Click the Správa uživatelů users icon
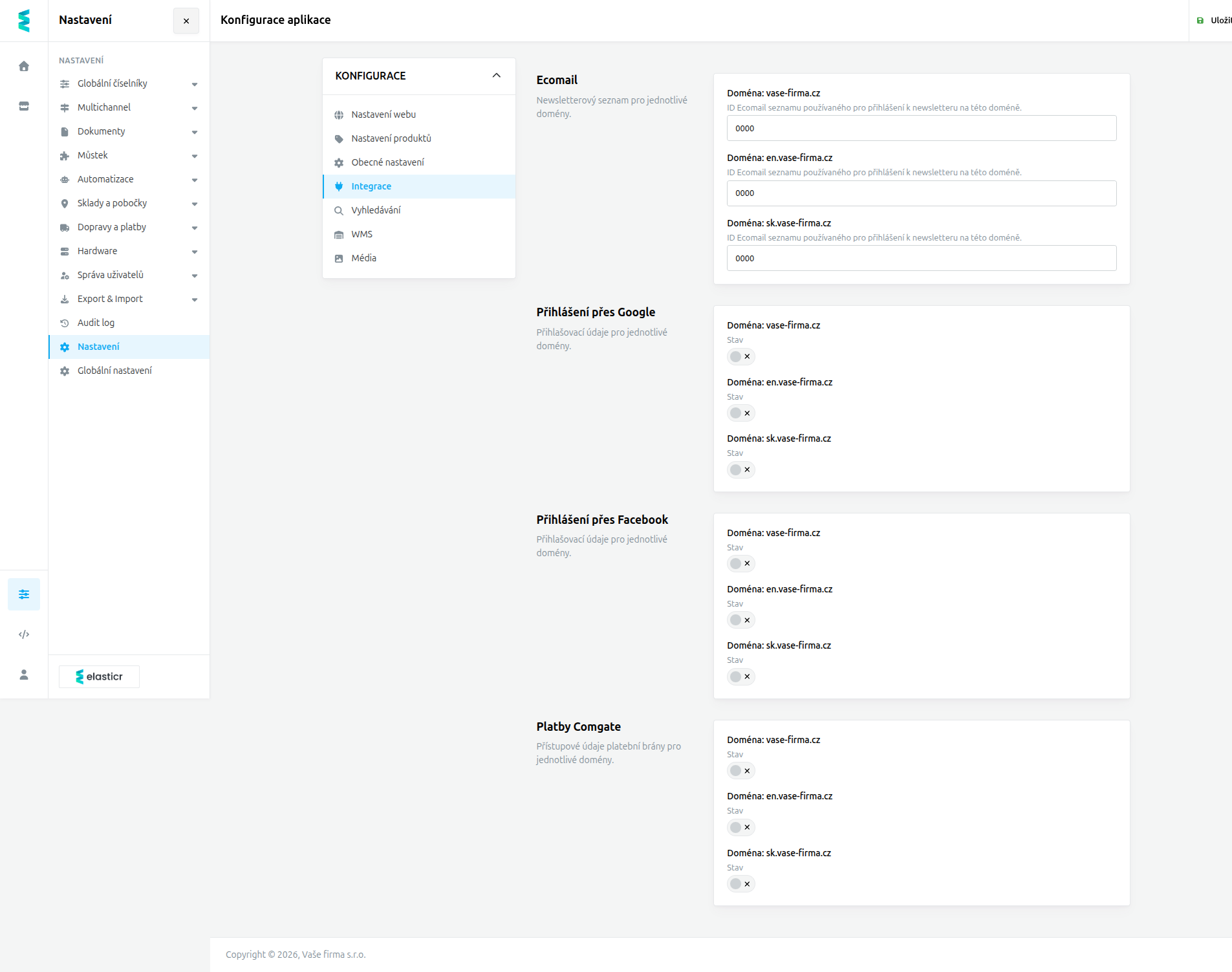 (65, 275)
